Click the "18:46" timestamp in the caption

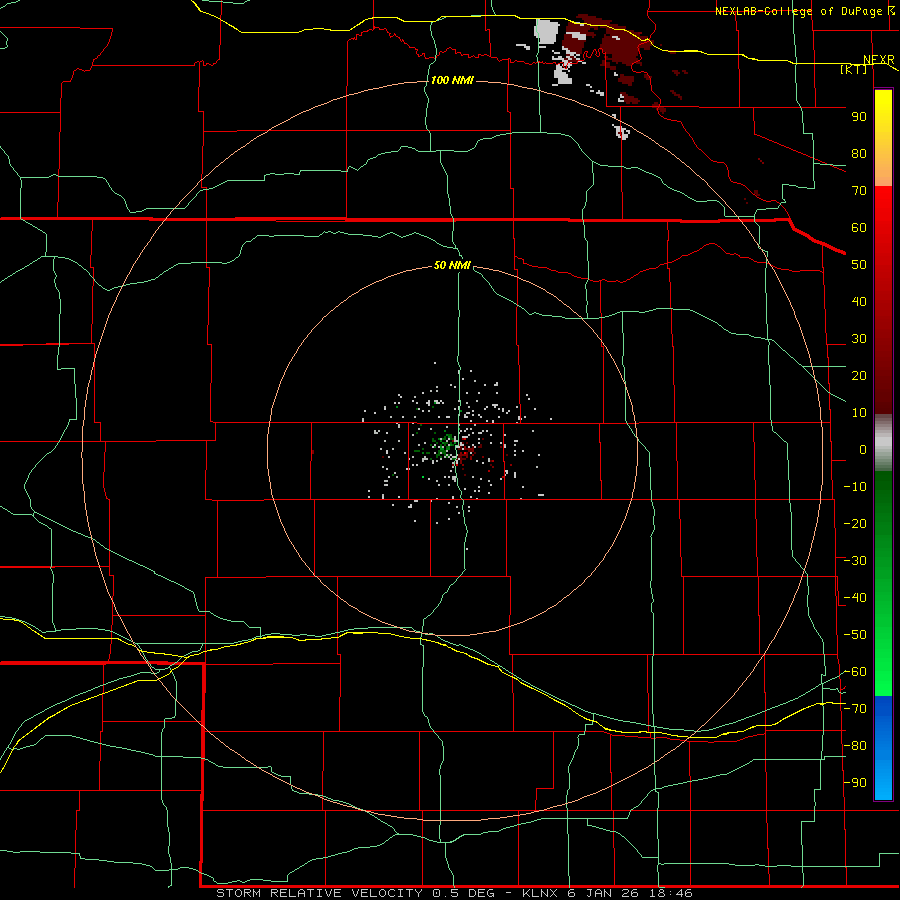671,893
